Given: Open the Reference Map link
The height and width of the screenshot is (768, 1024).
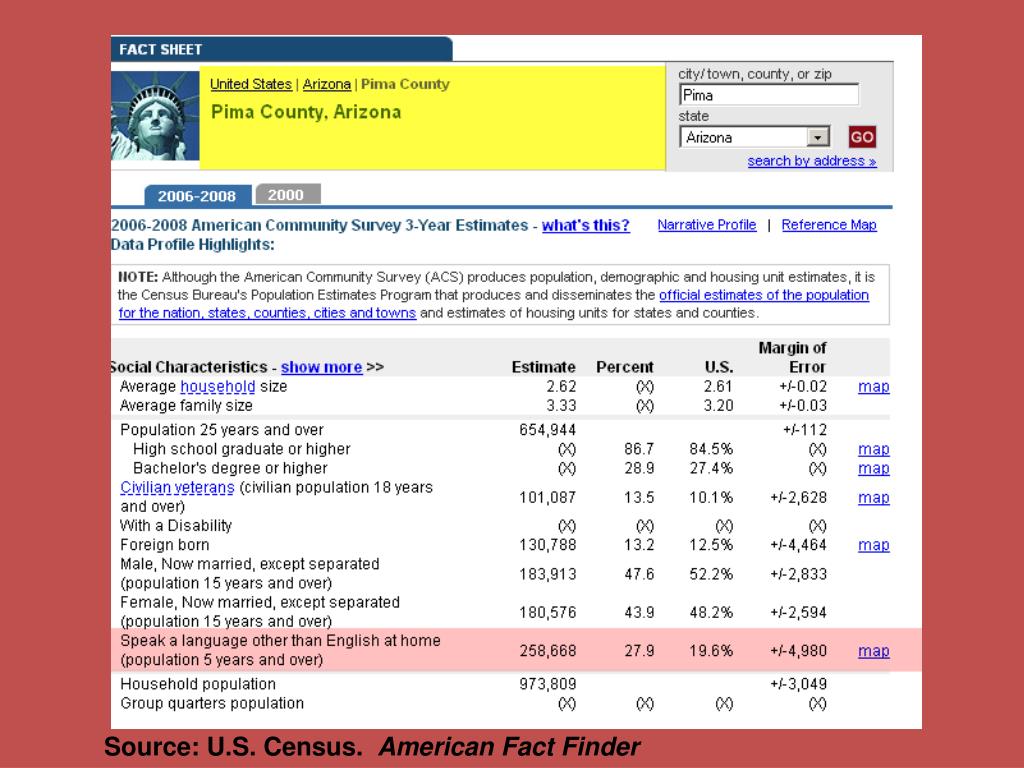Looking at the screenshot, I should pos(829,225).
